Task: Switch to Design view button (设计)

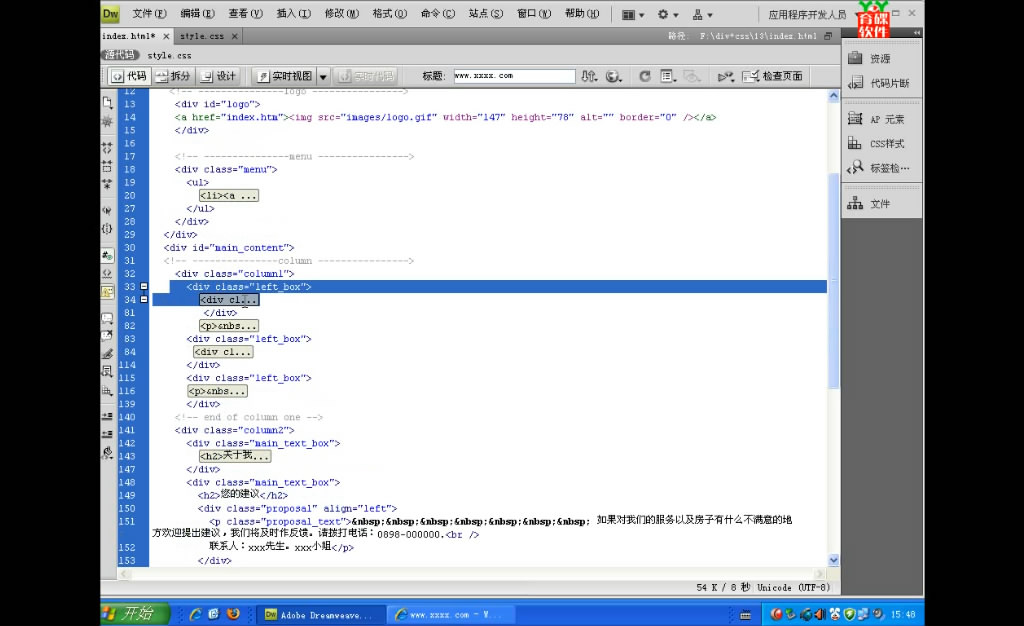Action: [x=219, y=76]
